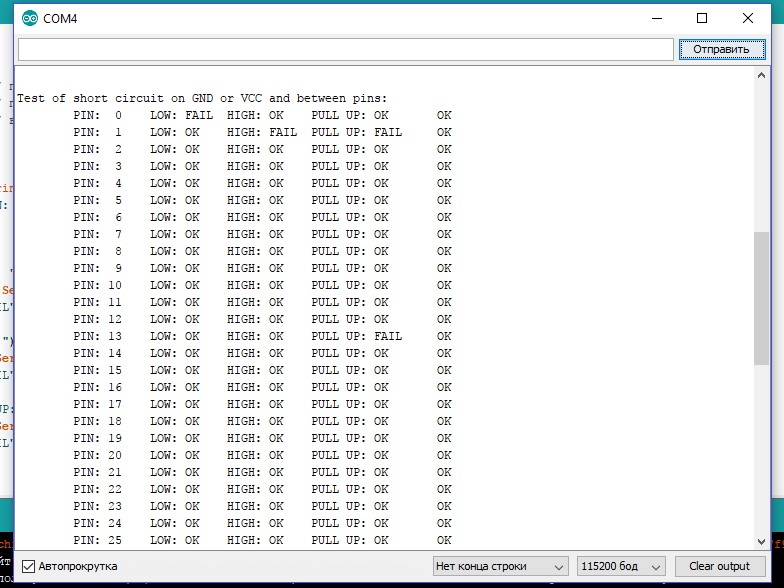This screenshot has width=784, height=588.
Task: Focus the serial message input field
Action: (345, 49)
